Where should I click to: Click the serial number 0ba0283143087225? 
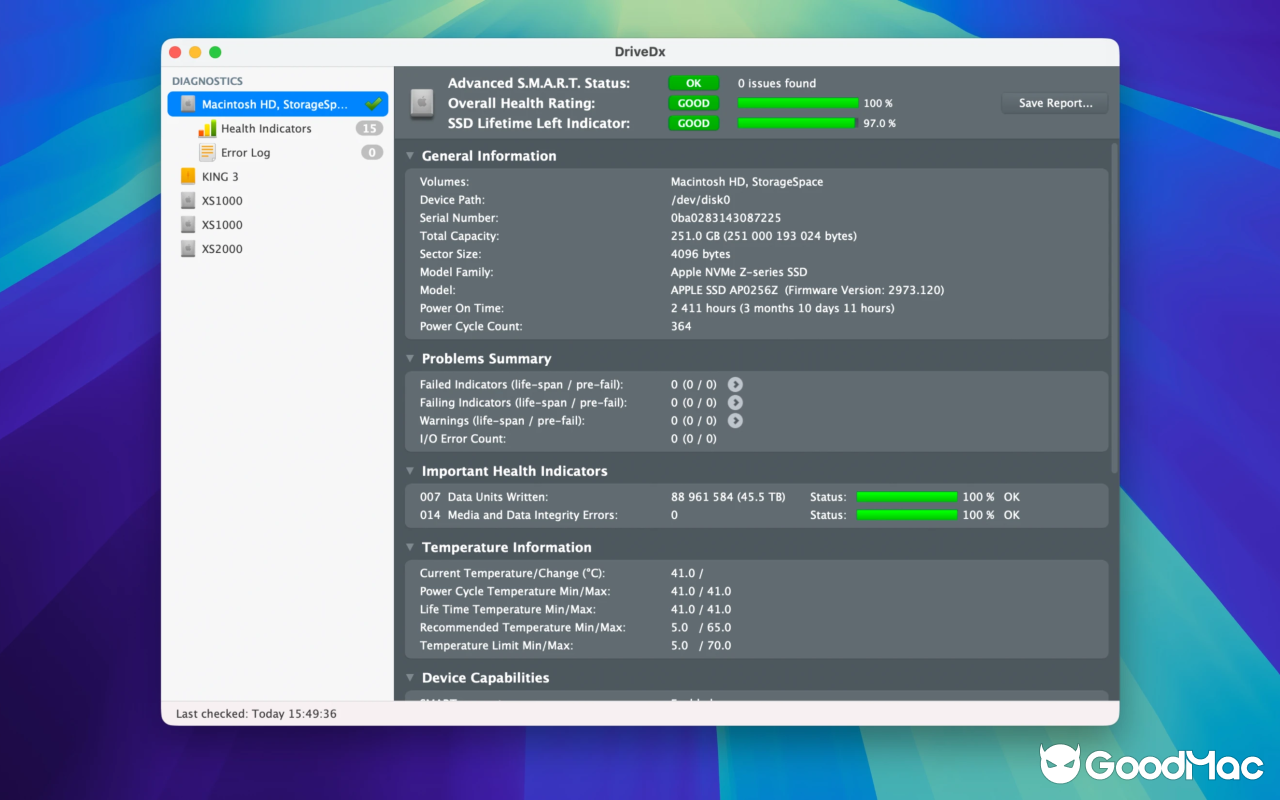726,218
